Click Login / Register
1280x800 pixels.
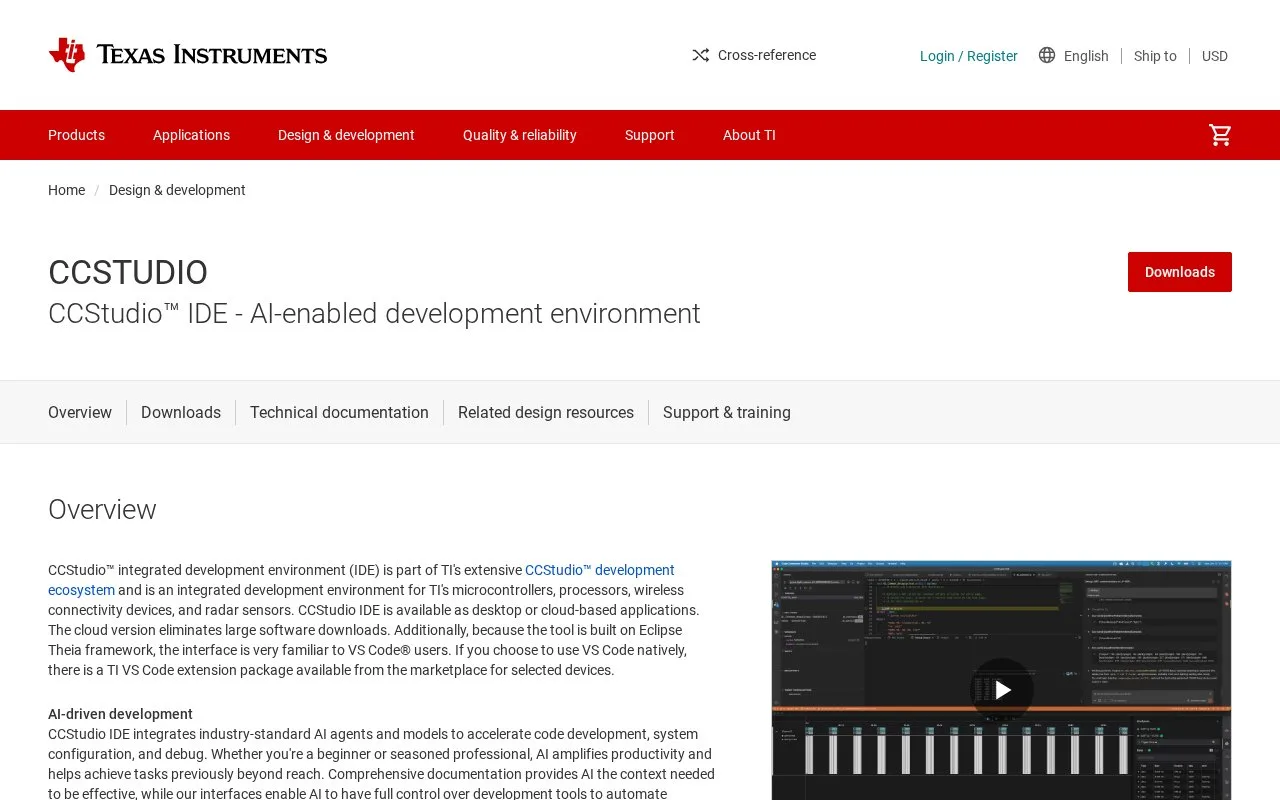coord(968,56)
